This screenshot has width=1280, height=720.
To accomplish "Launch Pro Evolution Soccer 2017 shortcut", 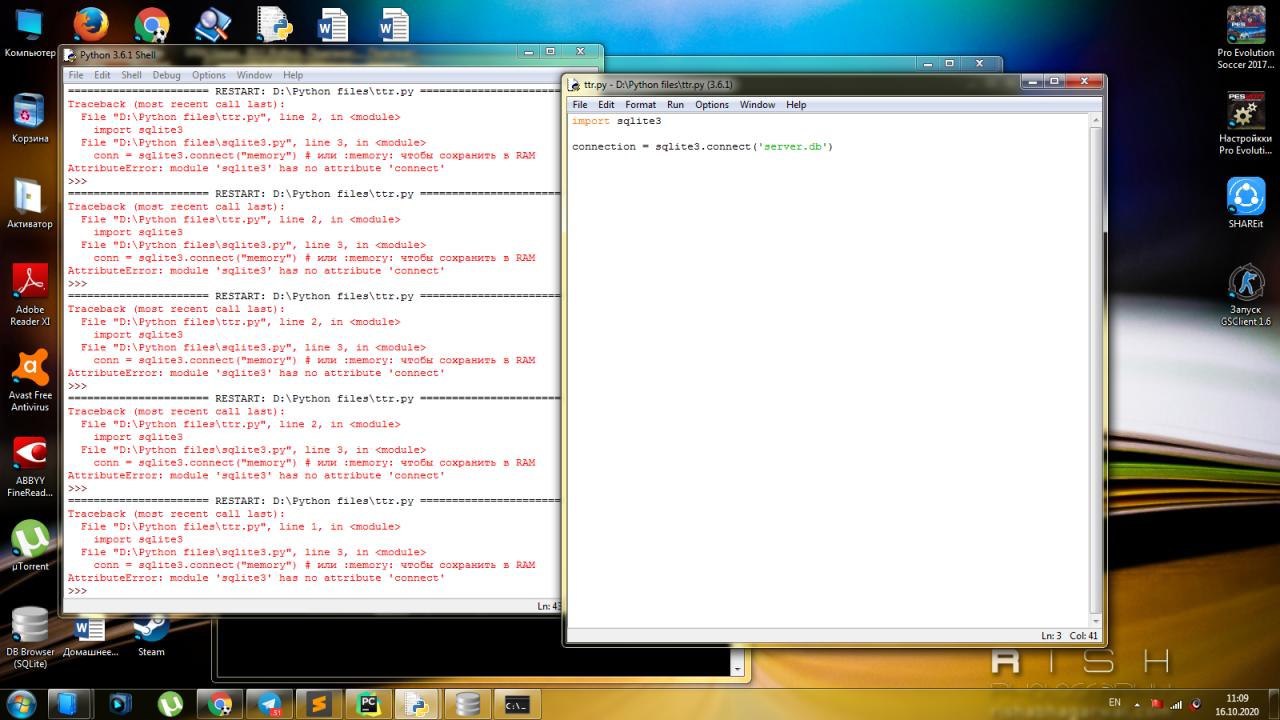I will [x=1246, y=38].
